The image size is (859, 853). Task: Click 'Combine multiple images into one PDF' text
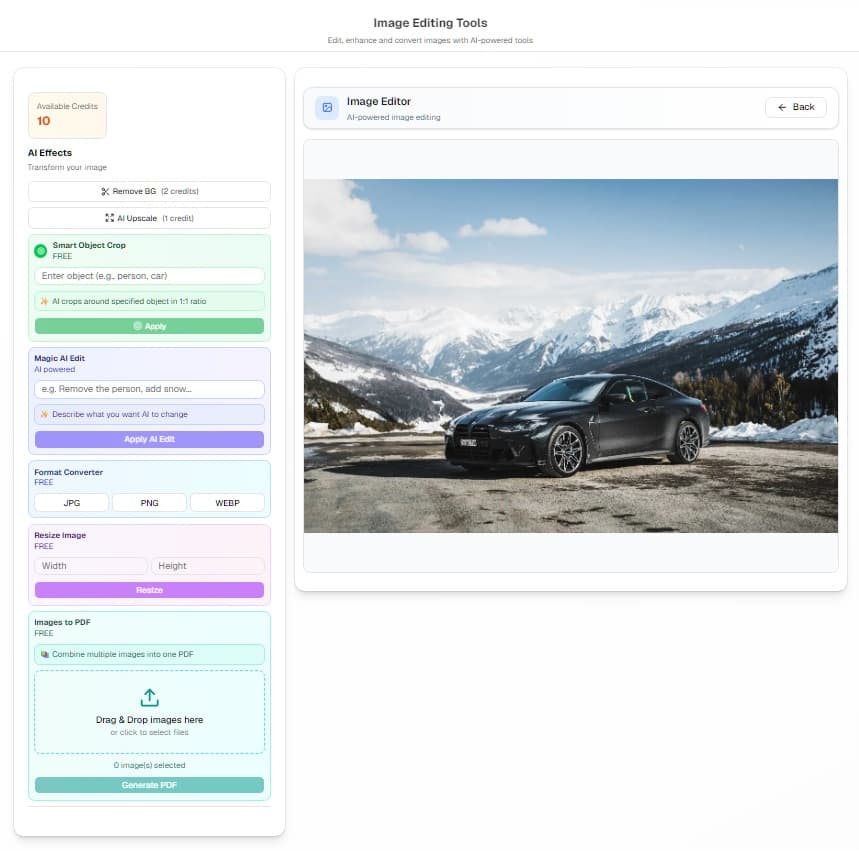click(x=123, y=654)
